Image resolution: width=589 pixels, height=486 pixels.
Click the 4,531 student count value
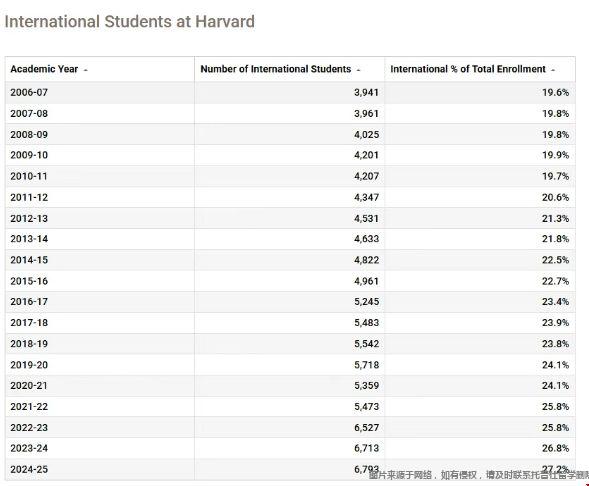pos(366,218)
